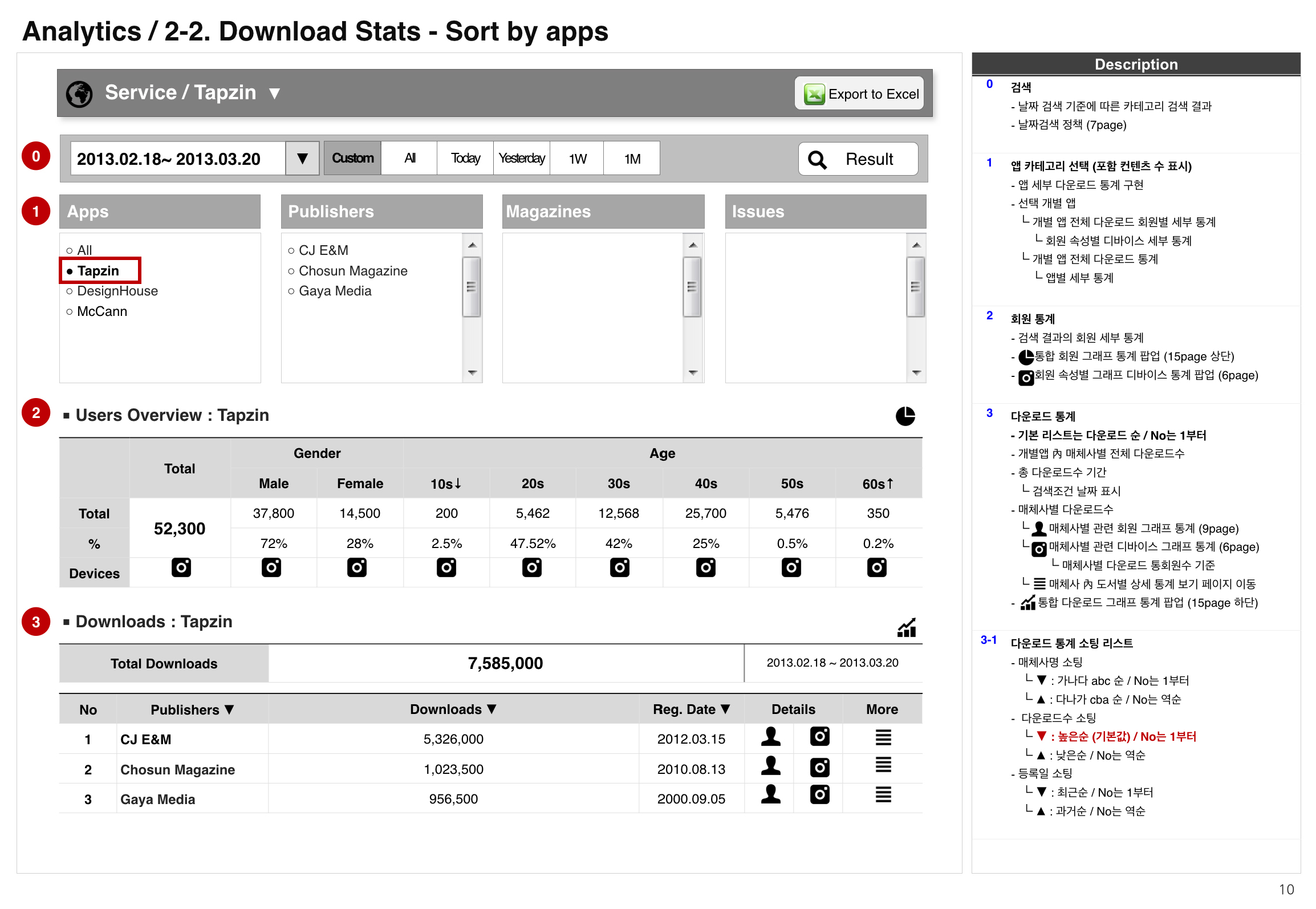View device graph for CJ E&M
This screenshot has width=1316, height=909.
[820, 737]
